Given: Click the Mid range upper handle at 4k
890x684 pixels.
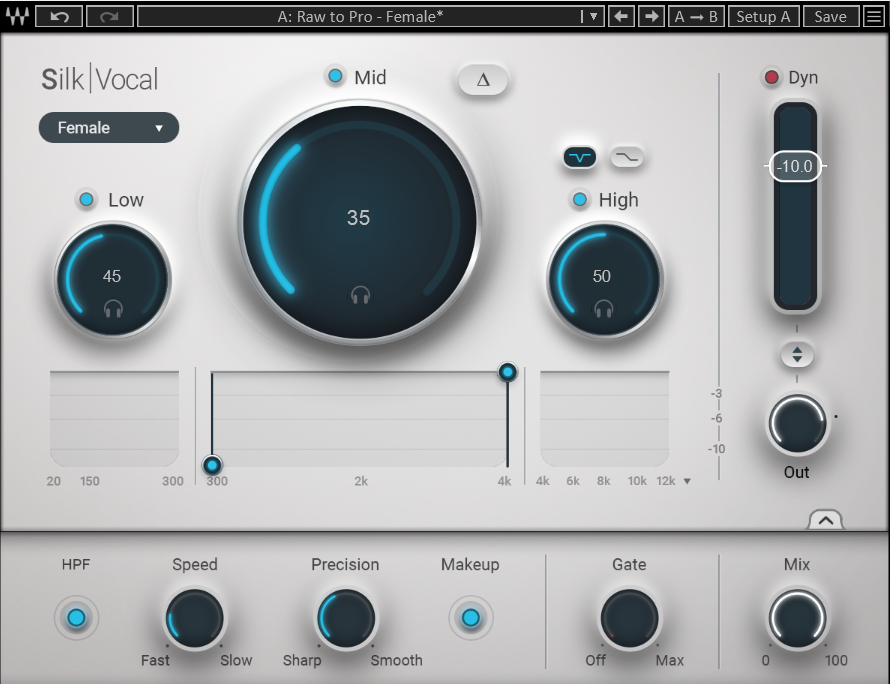Looking at the screenshot, I should 507,372.
